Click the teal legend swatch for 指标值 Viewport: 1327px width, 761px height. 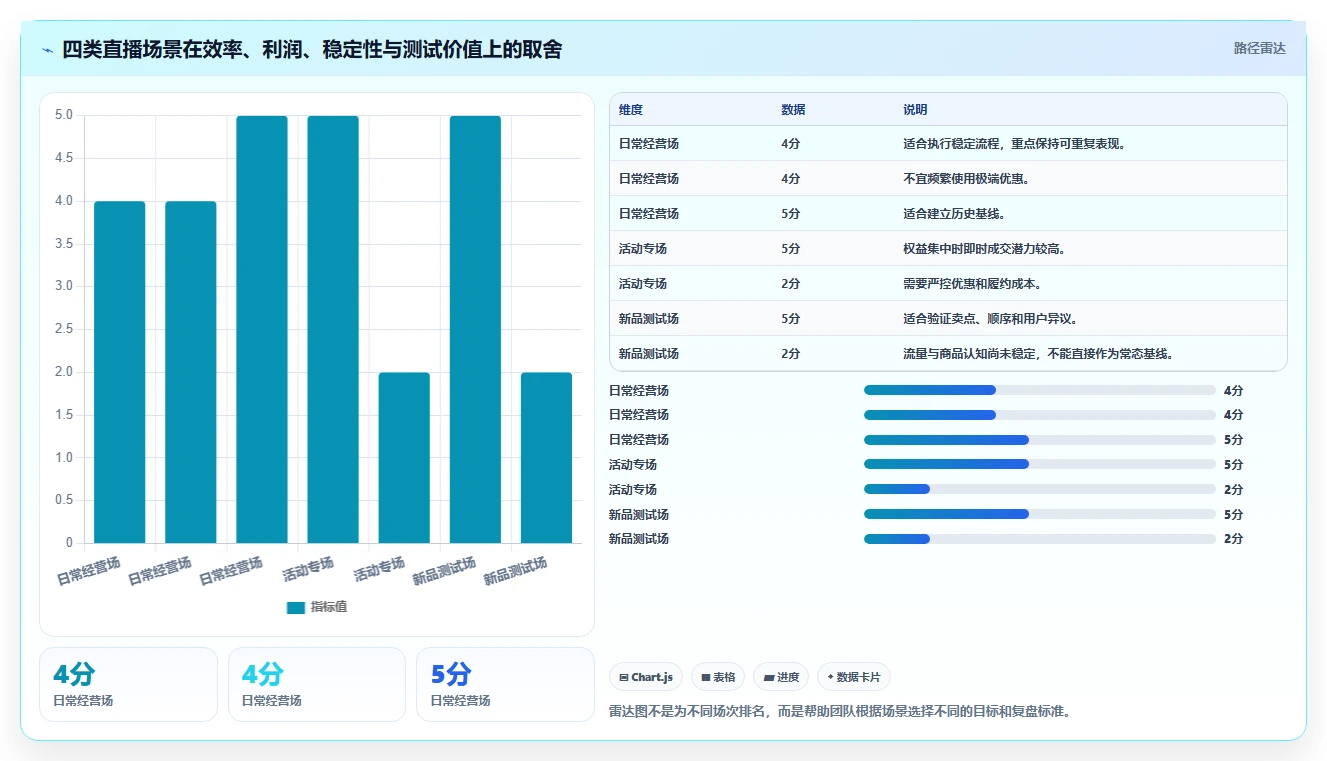pyautogui.click(x=296, y=607)
